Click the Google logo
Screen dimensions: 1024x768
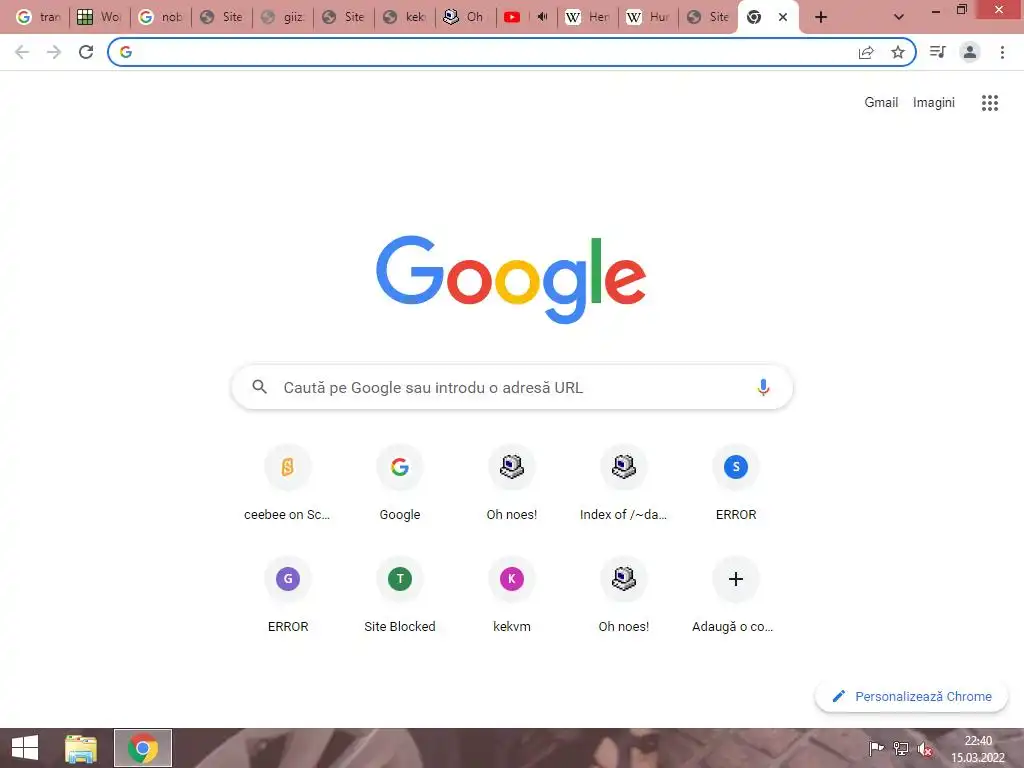[x=511, y=279]
